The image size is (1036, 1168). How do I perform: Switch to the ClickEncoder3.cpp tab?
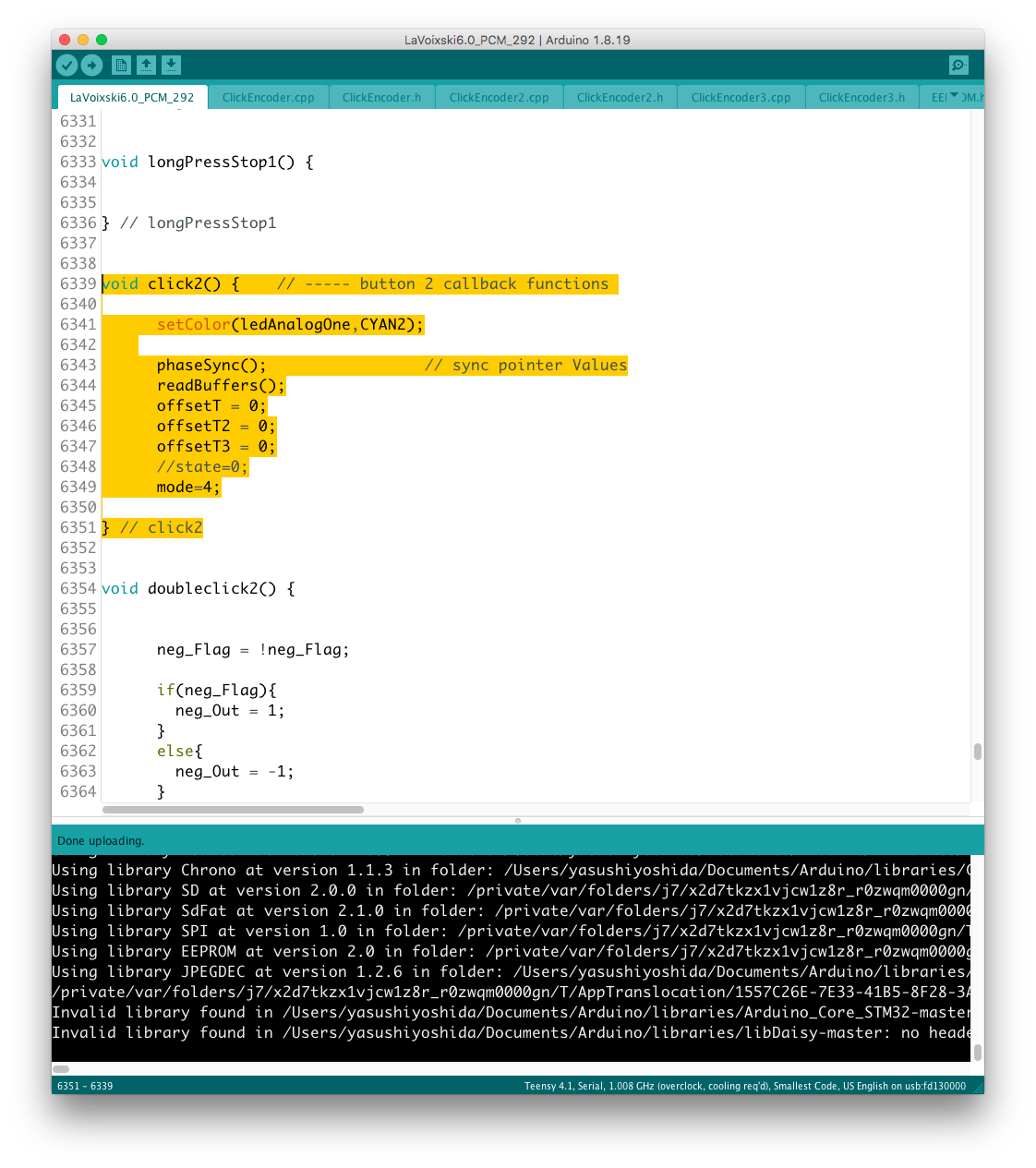[x=741, y=97]
